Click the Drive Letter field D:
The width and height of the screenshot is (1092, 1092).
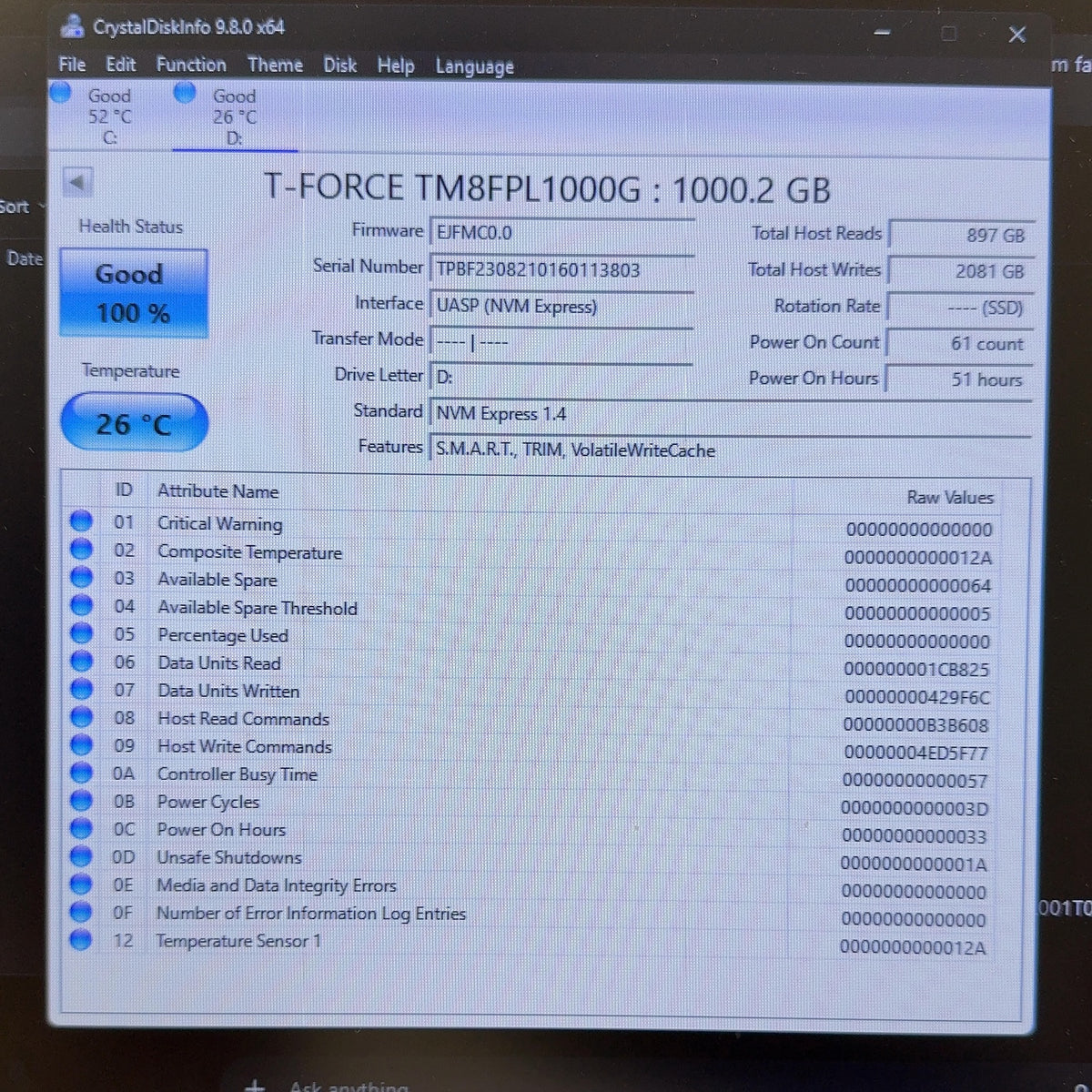point(561,377)
